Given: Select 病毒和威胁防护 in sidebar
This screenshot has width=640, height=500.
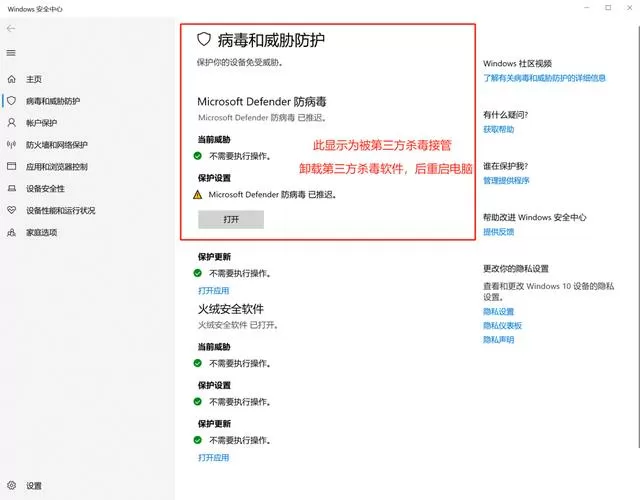Looking at the screenshot, I should click(x=53, y=101).
